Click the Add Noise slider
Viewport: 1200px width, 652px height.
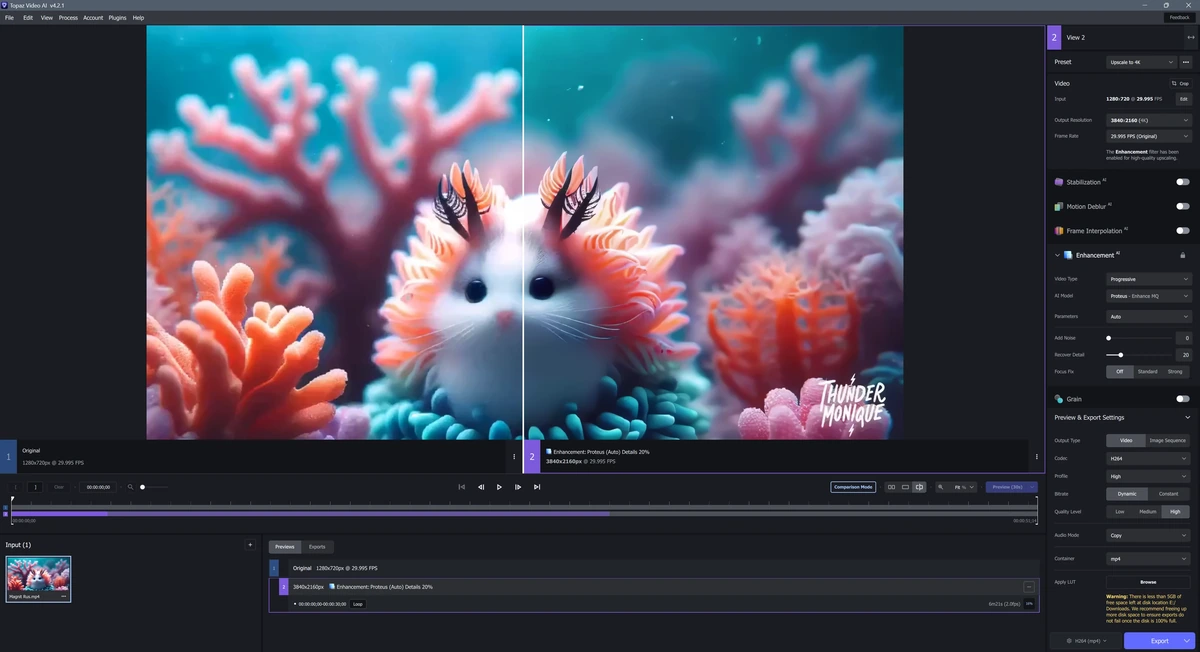(x=1138, y=338)
